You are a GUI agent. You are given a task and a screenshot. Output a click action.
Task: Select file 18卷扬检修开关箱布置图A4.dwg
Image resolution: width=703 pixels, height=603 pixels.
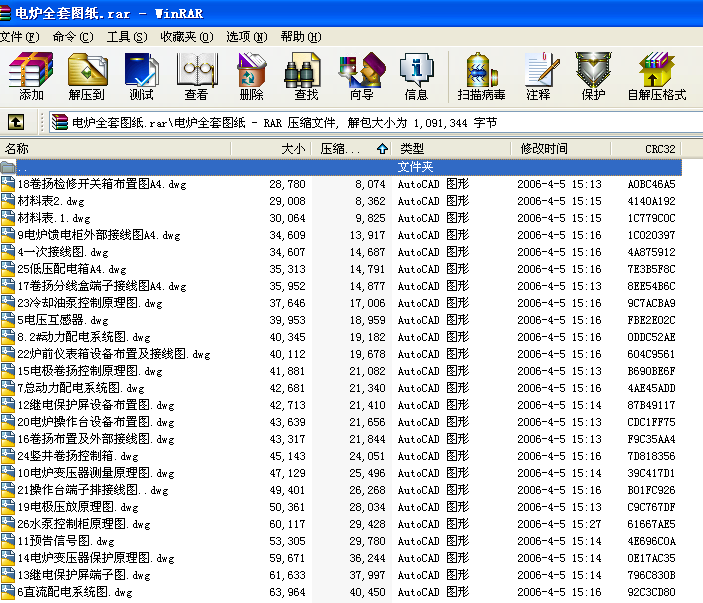pos(102,184)
